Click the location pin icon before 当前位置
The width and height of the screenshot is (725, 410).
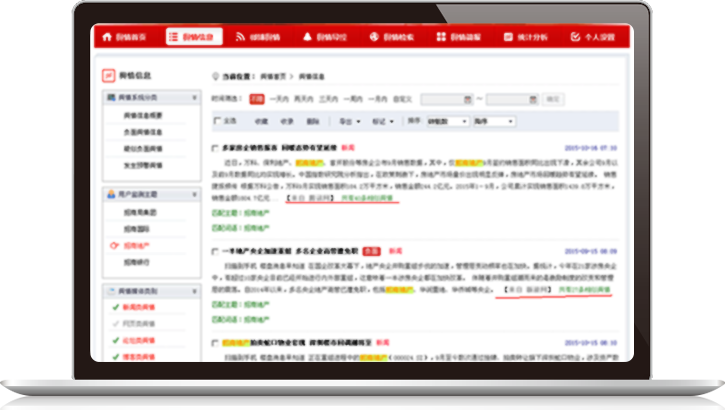click(215, 77)
